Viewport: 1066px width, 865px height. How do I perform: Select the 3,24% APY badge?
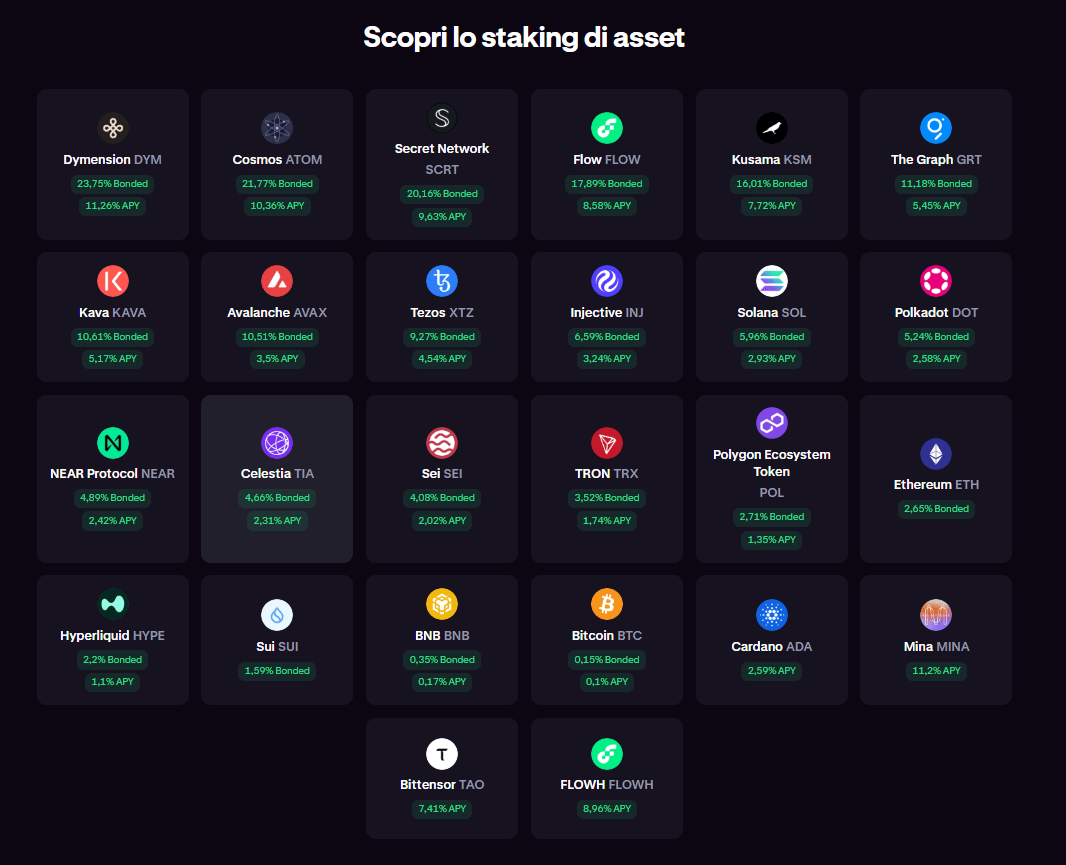click(x=607, y=358)
